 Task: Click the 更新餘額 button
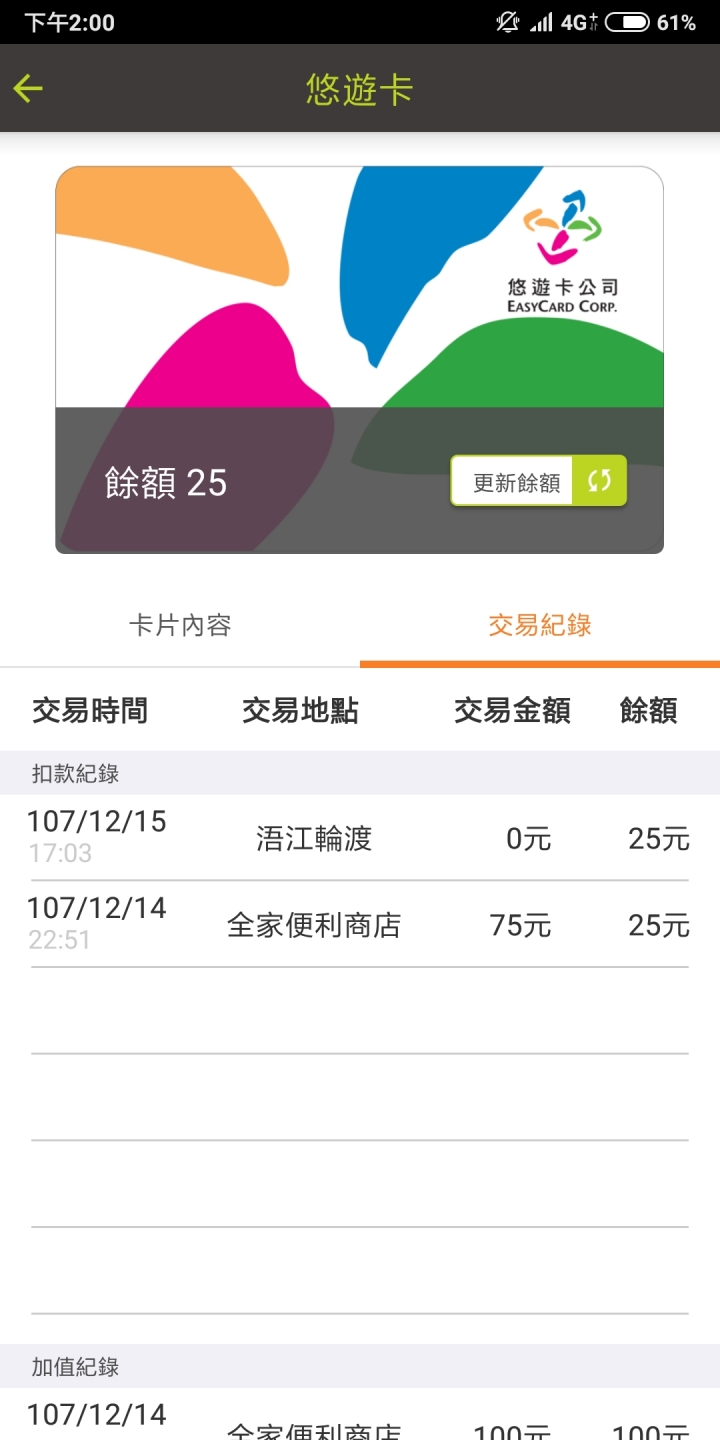pos(539,481)
